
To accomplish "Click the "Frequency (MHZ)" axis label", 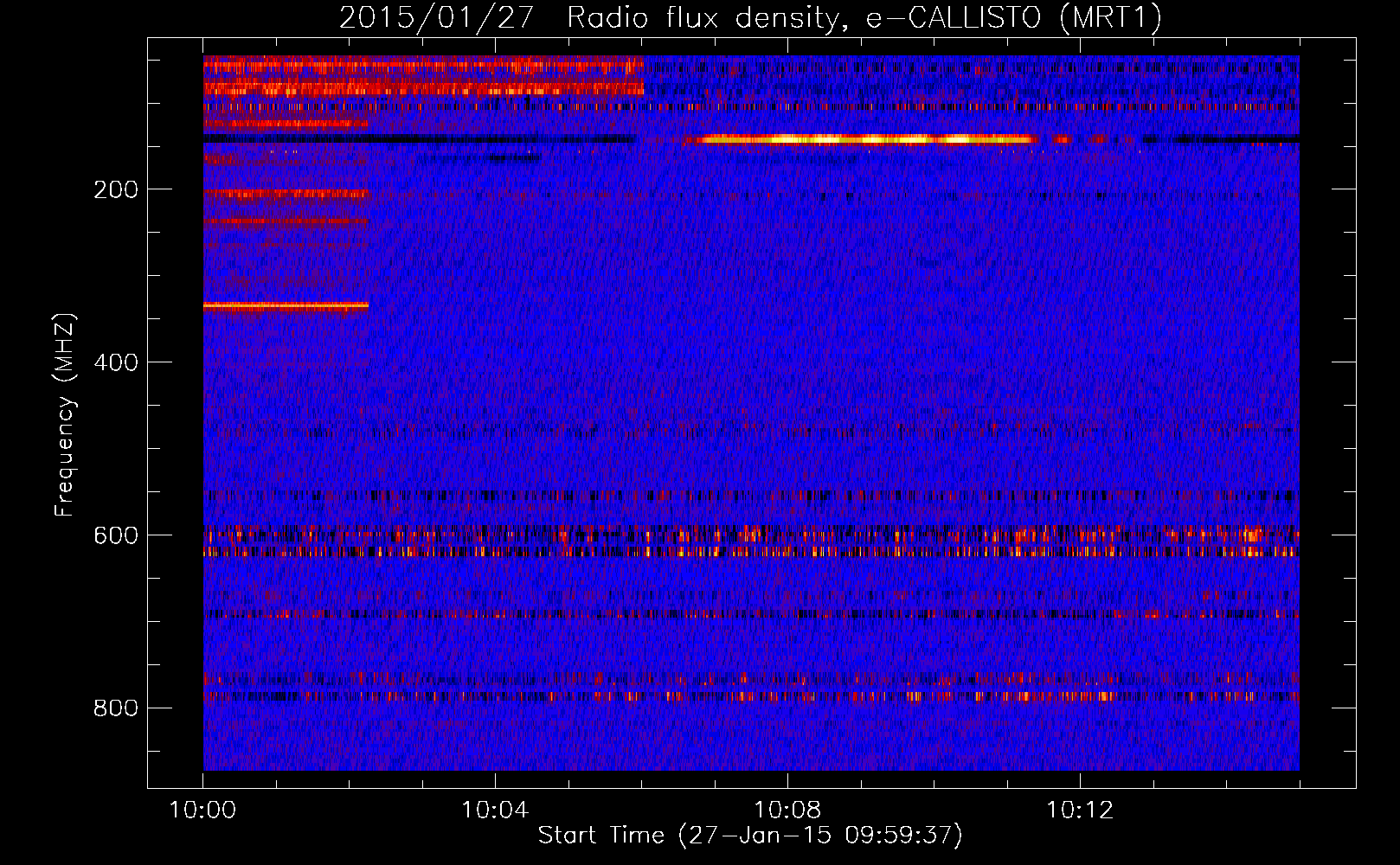I will click(x=65, y=415).
